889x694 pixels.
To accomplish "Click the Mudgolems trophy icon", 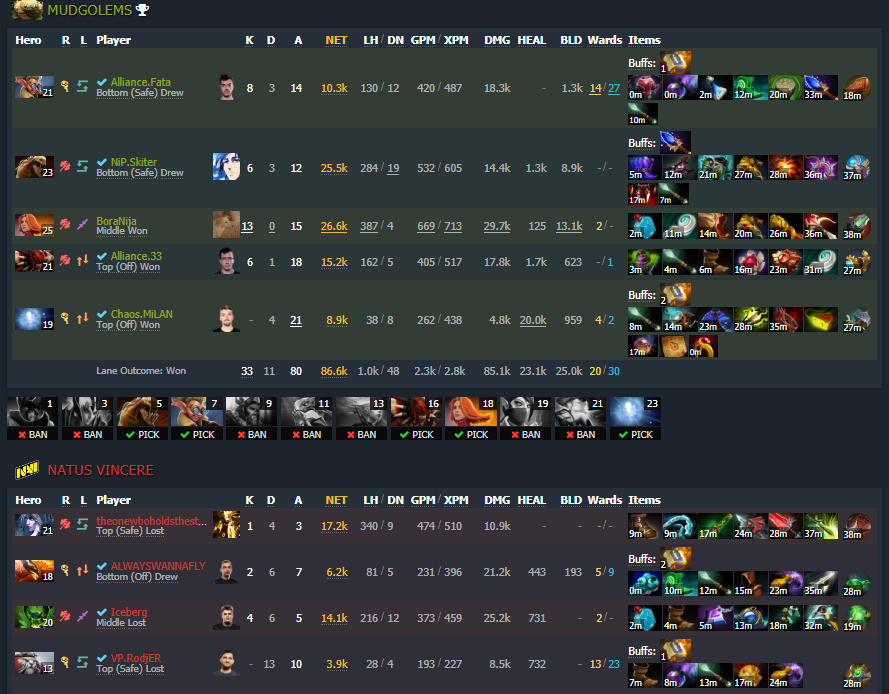I will click(142, 10).
